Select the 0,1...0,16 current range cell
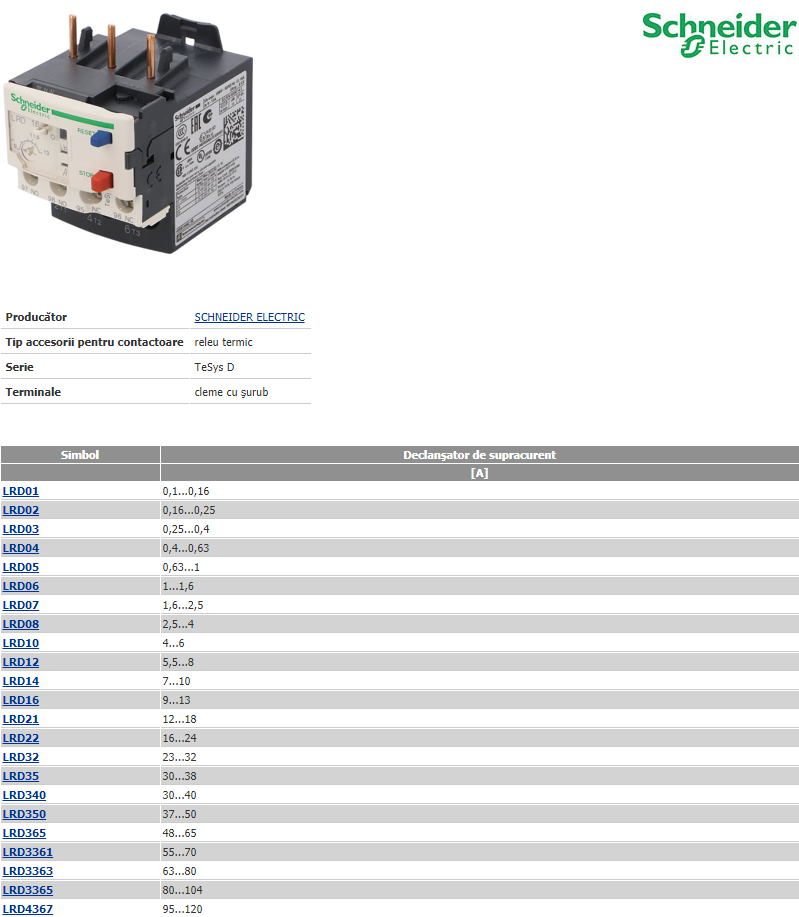This screenshot has width=799, height=917. pyautogui.click(x=480, y=491)
